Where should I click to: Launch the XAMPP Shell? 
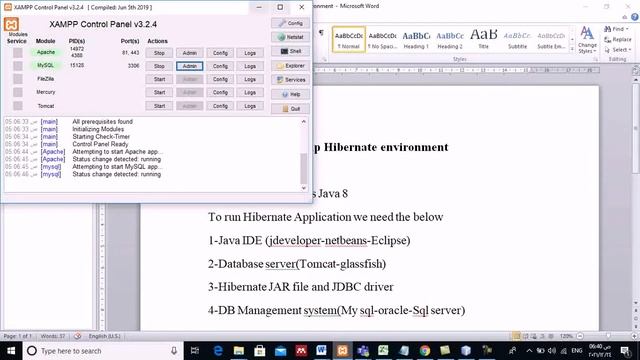[290, 51]
